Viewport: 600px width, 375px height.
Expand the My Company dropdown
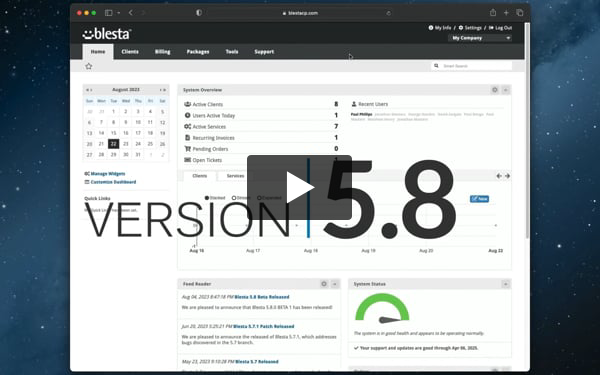point(480,38)
